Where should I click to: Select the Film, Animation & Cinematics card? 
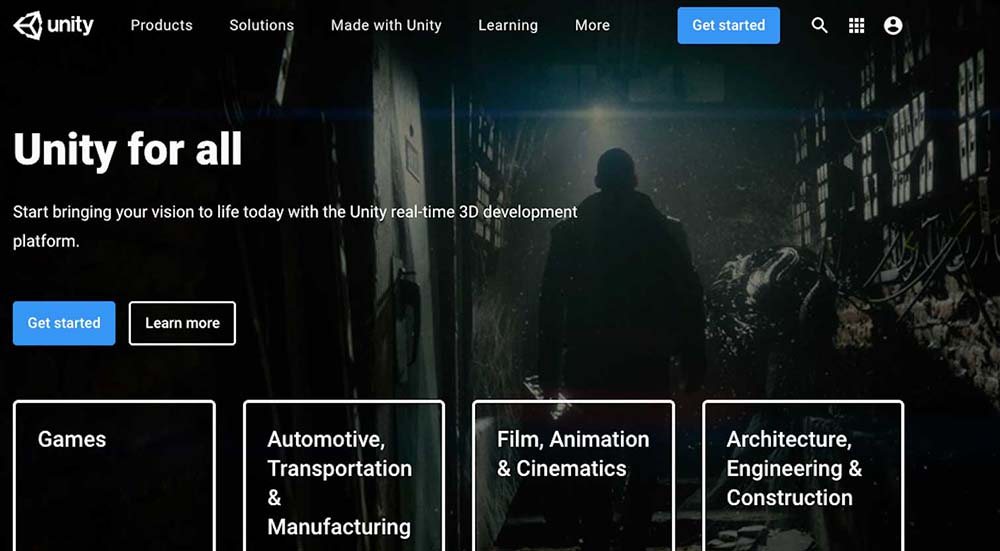(573, 476)
